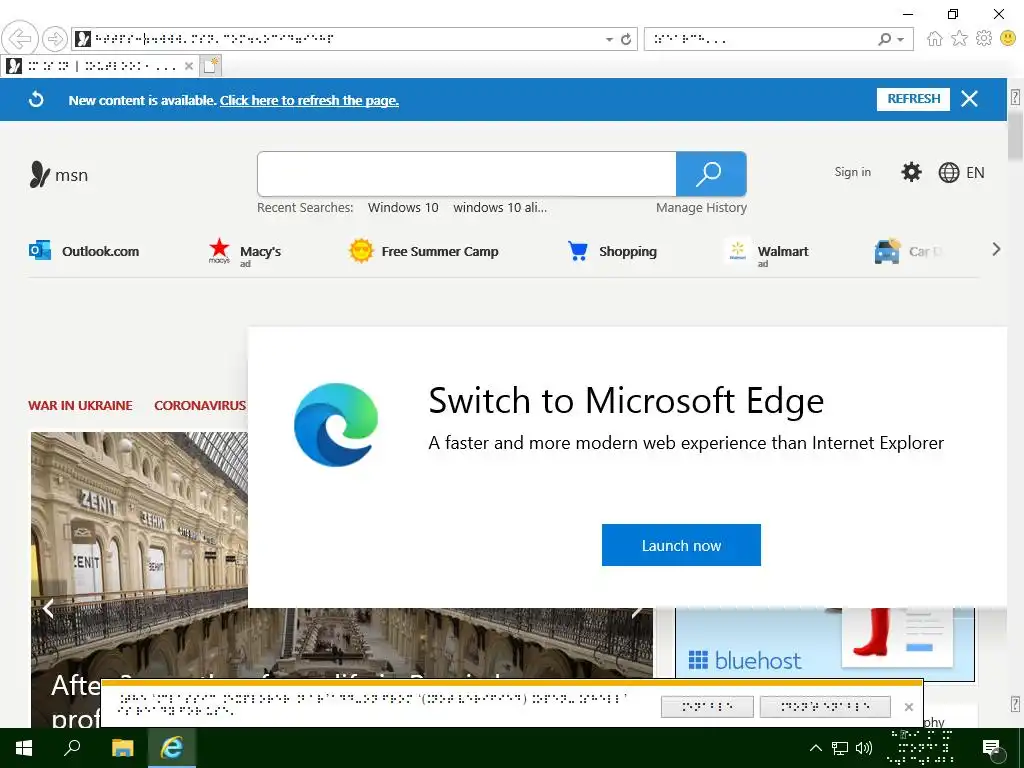
Task: Open Walmart ad shortcut
Action: point(766,251)
